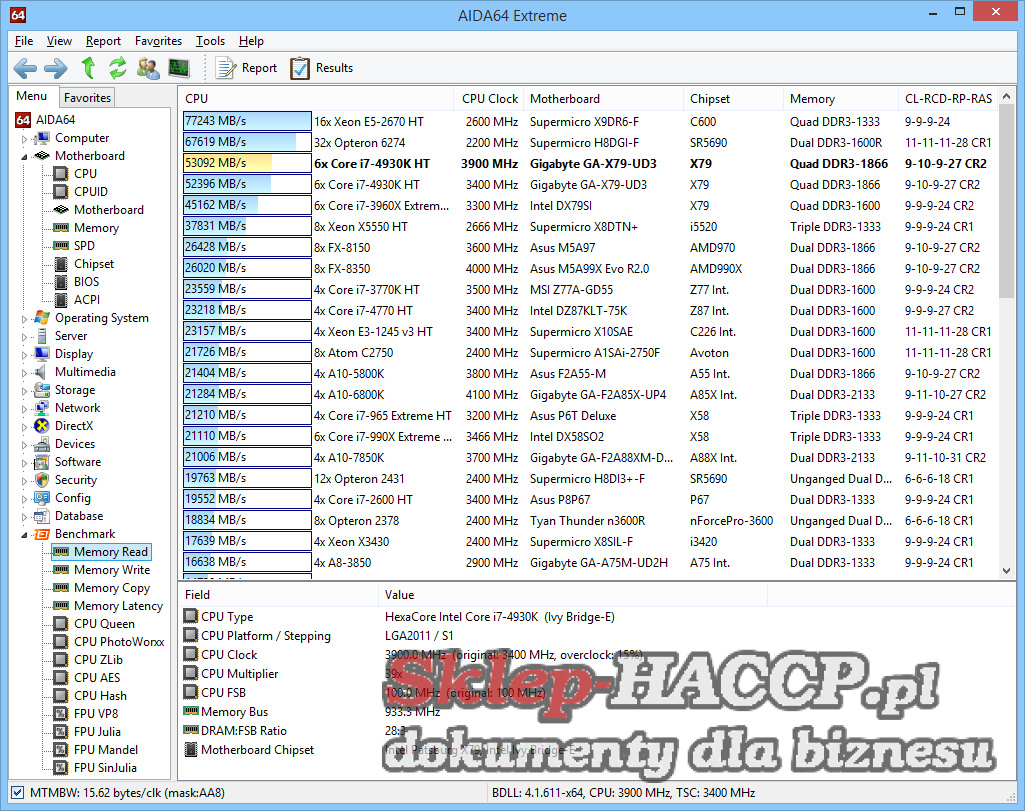Viewport: 1025px width, 811px height.
Task: Select the Security tree item
Action: [76, 480]
